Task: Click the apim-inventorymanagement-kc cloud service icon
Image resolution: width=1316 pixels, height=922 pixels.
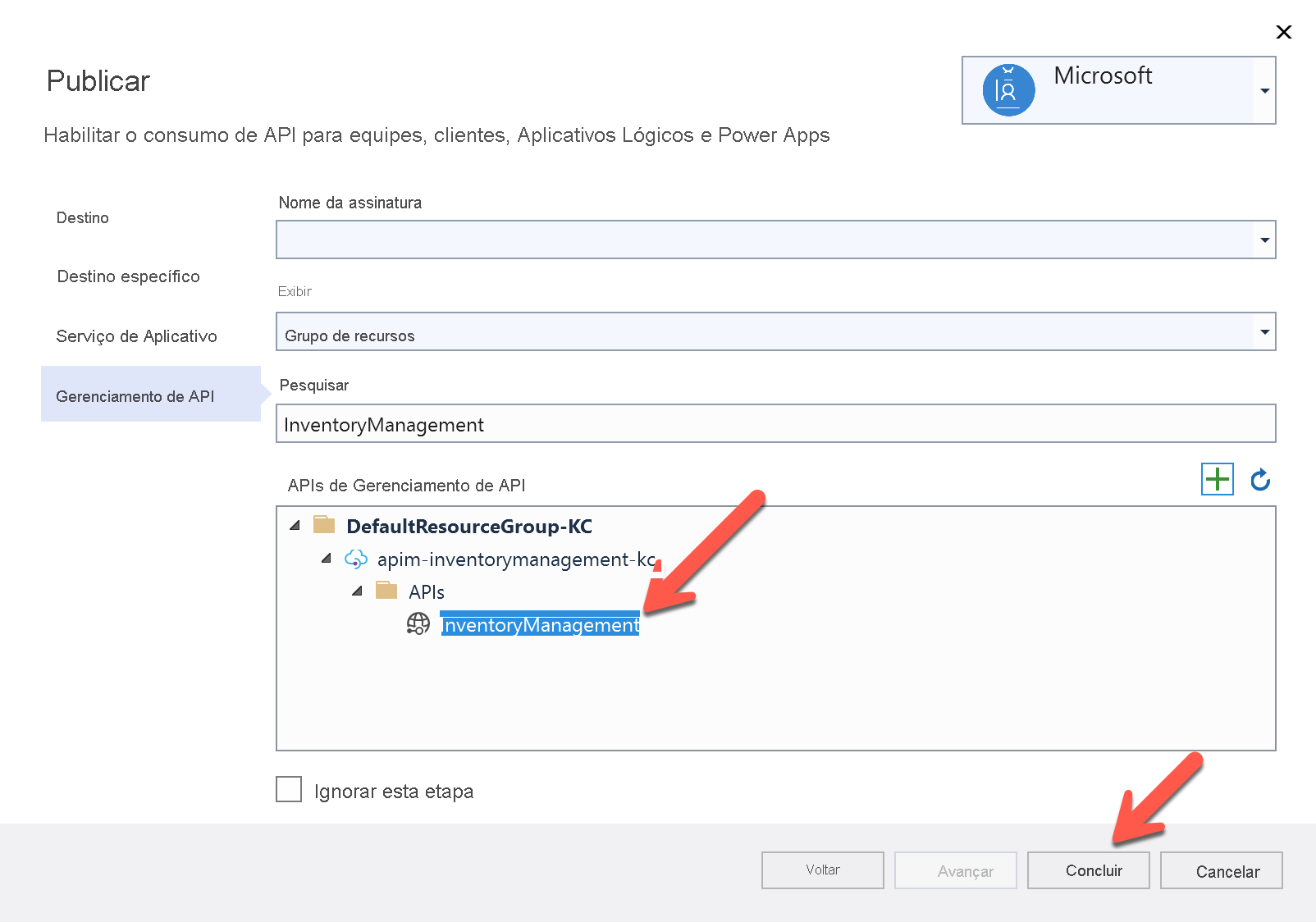Action: [x=356, y=559]
